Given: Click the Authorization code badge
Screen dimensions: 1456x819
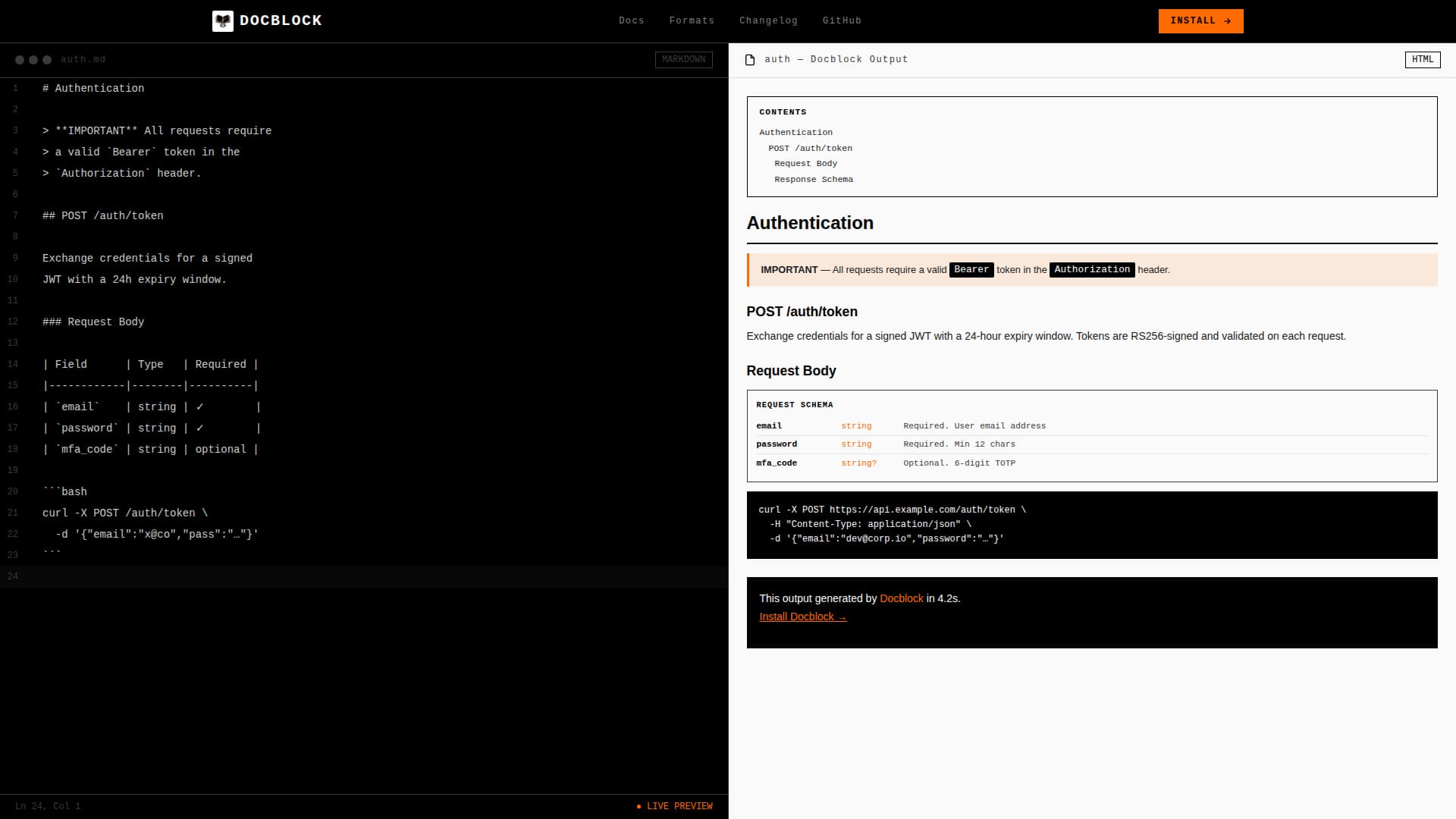Looking at the screenshot, I should [1091, 269].
